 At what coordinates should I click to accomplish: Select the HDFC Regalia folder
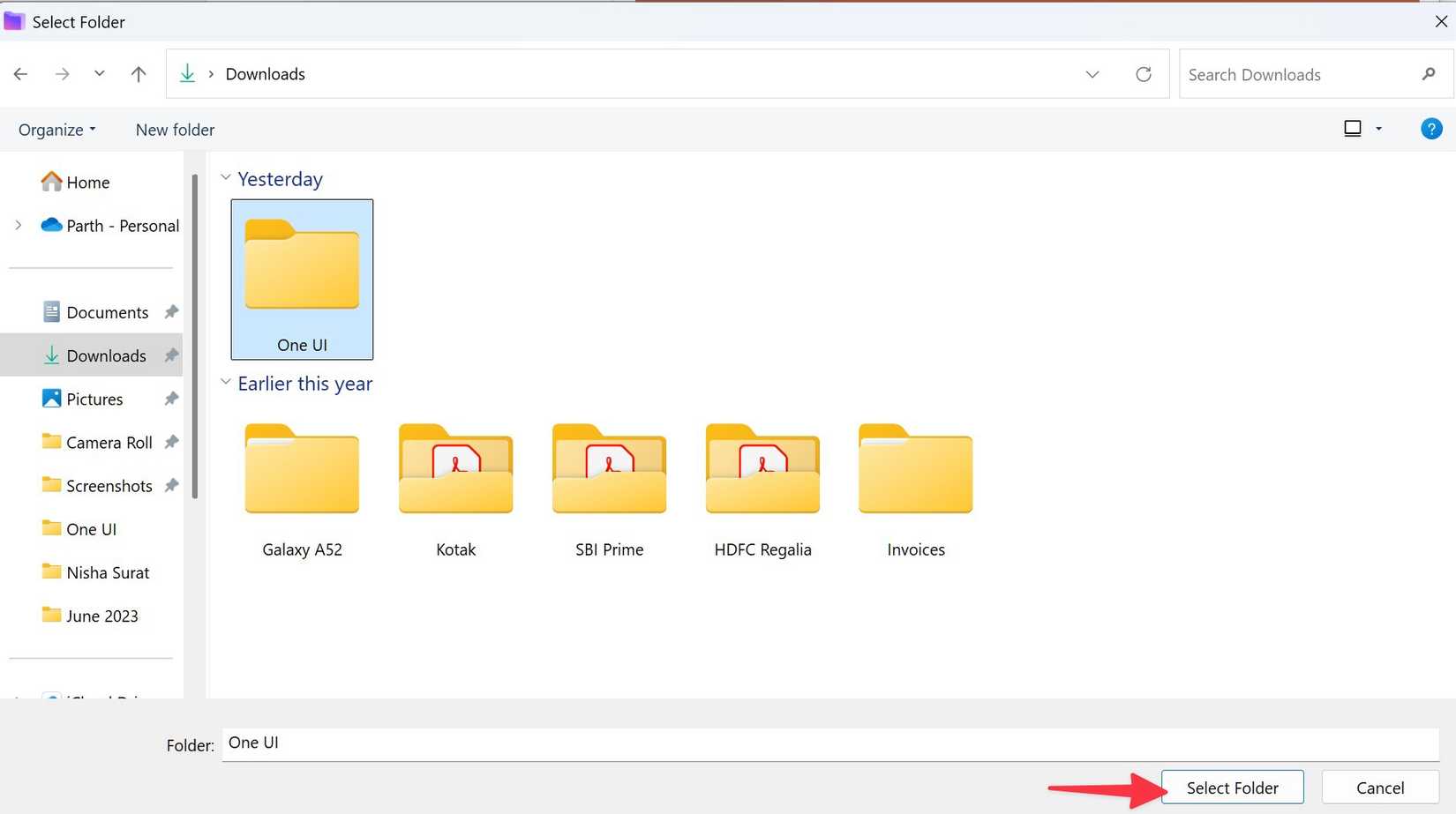tap(762, 469)
